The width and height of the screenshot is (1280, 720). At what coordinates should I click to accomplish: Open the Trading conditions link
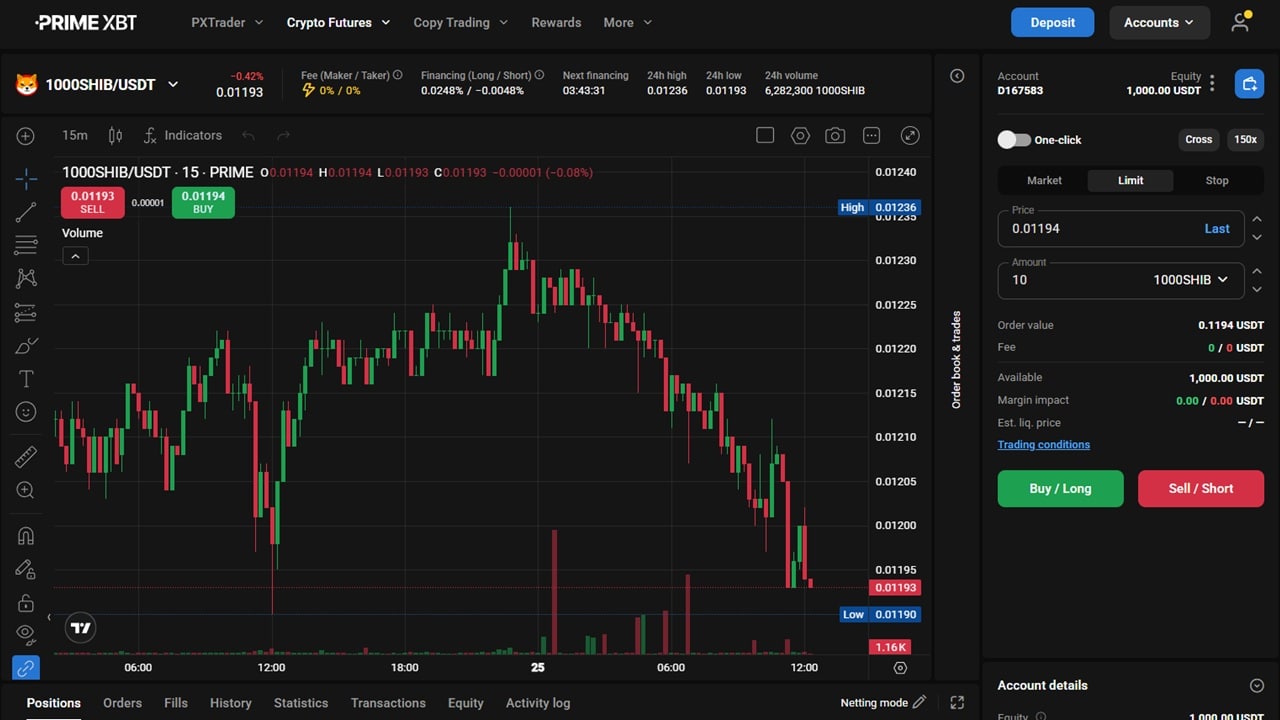tap(1043, 444)
